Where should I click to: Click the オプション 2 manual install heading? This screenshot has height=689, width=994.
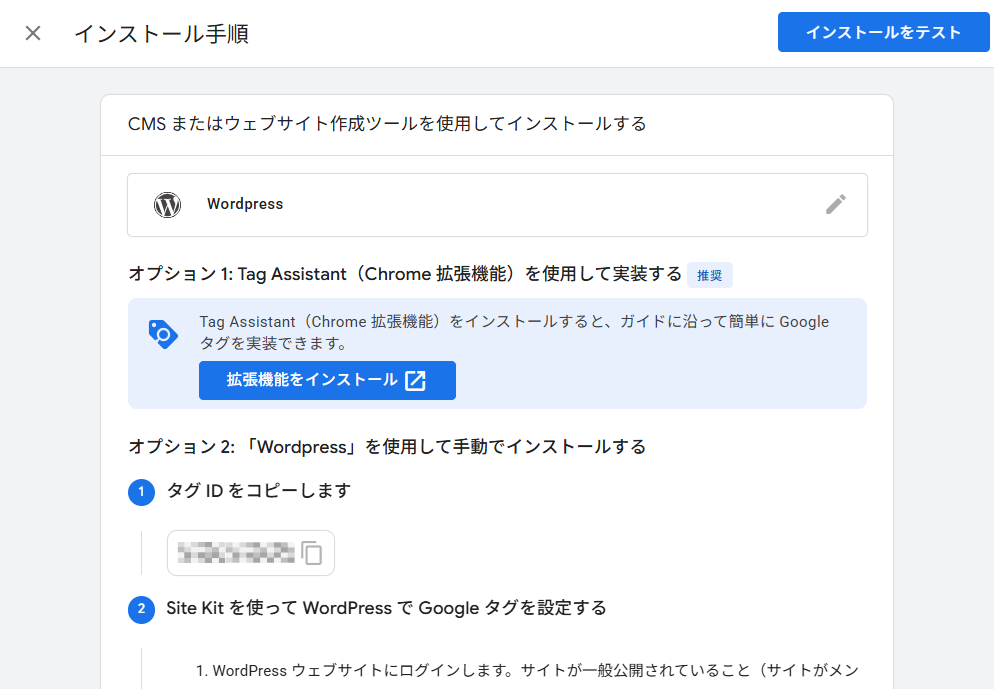386,446
